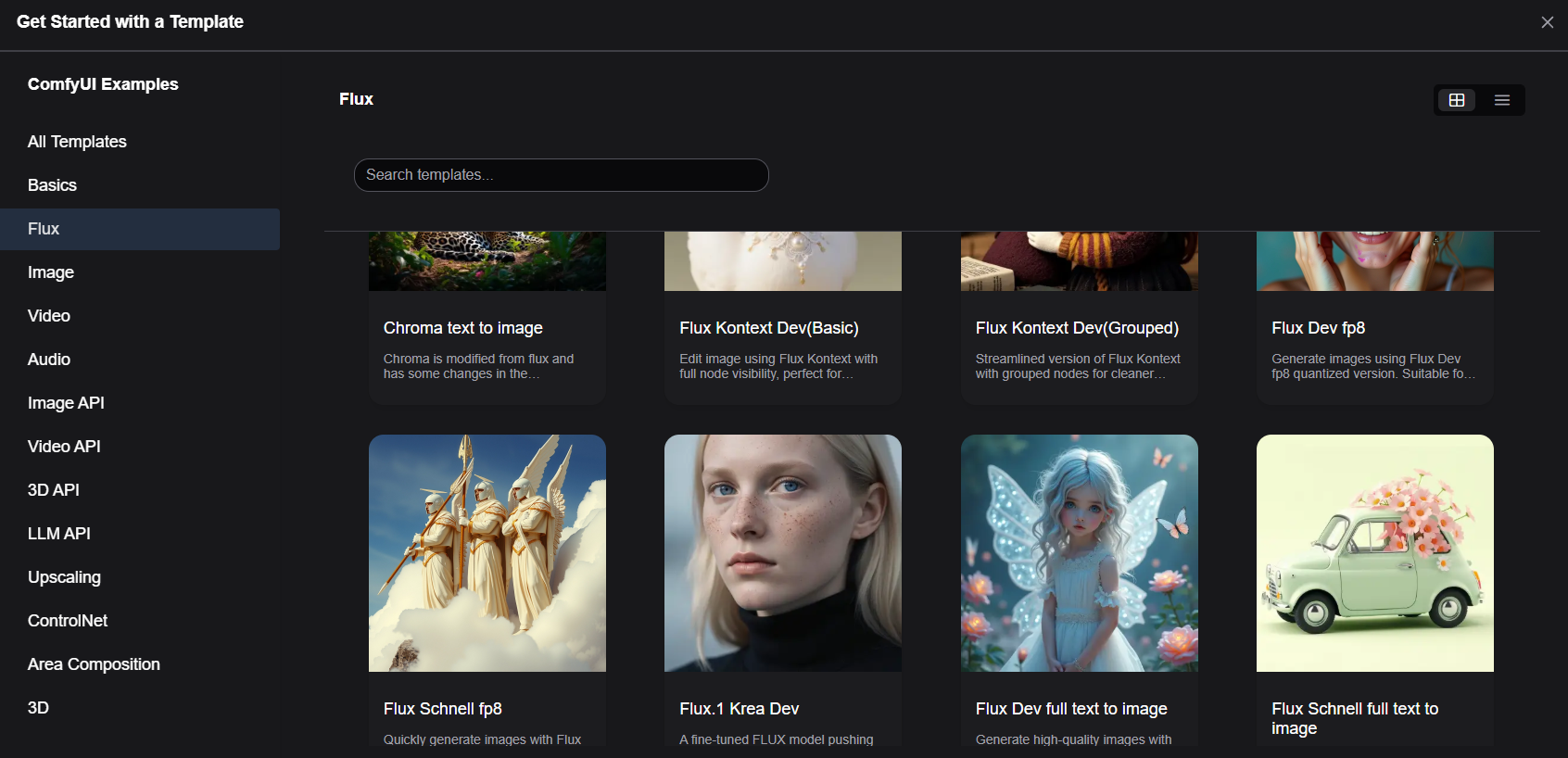Open the Image category
The width and height of the screenshot is (1568, 758).
140,272
